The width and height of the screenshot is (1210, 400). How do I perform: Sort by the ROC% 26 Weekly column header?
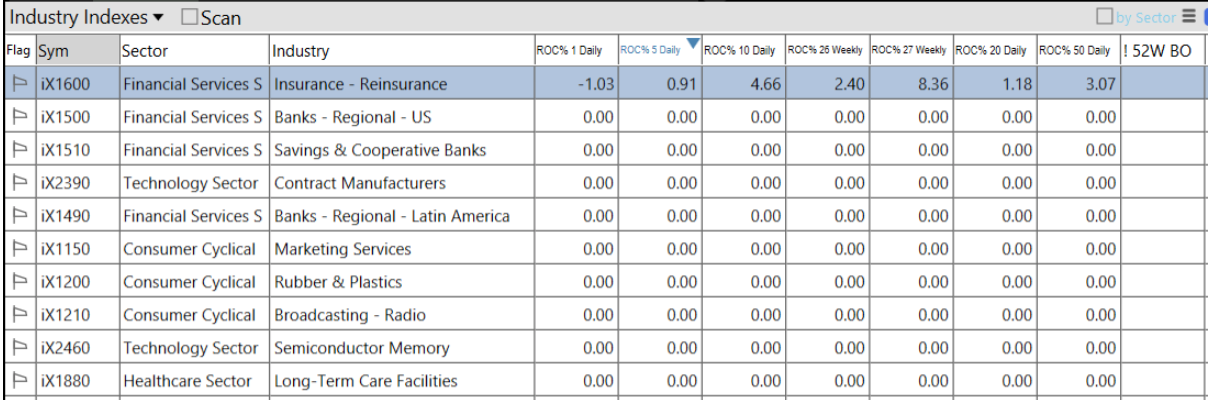[825, 51]
